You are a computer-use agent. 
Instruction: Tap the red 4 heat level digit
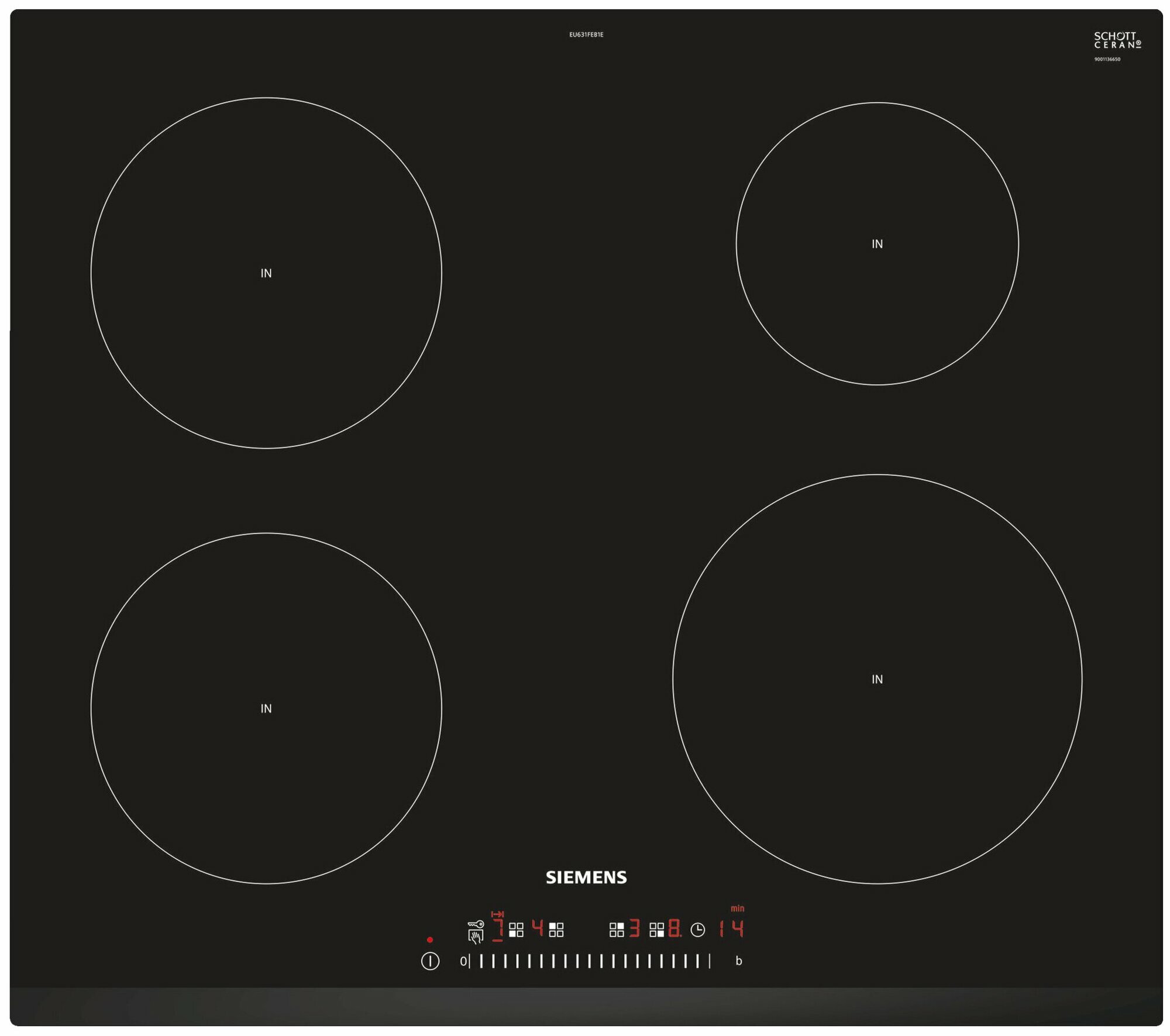tap(538, 928)
